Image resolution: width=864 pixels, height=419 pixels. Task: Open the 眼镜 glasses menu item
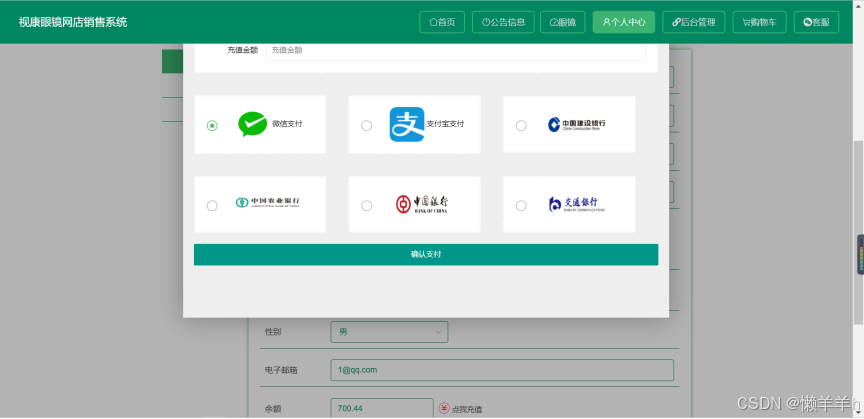[563, 22]
